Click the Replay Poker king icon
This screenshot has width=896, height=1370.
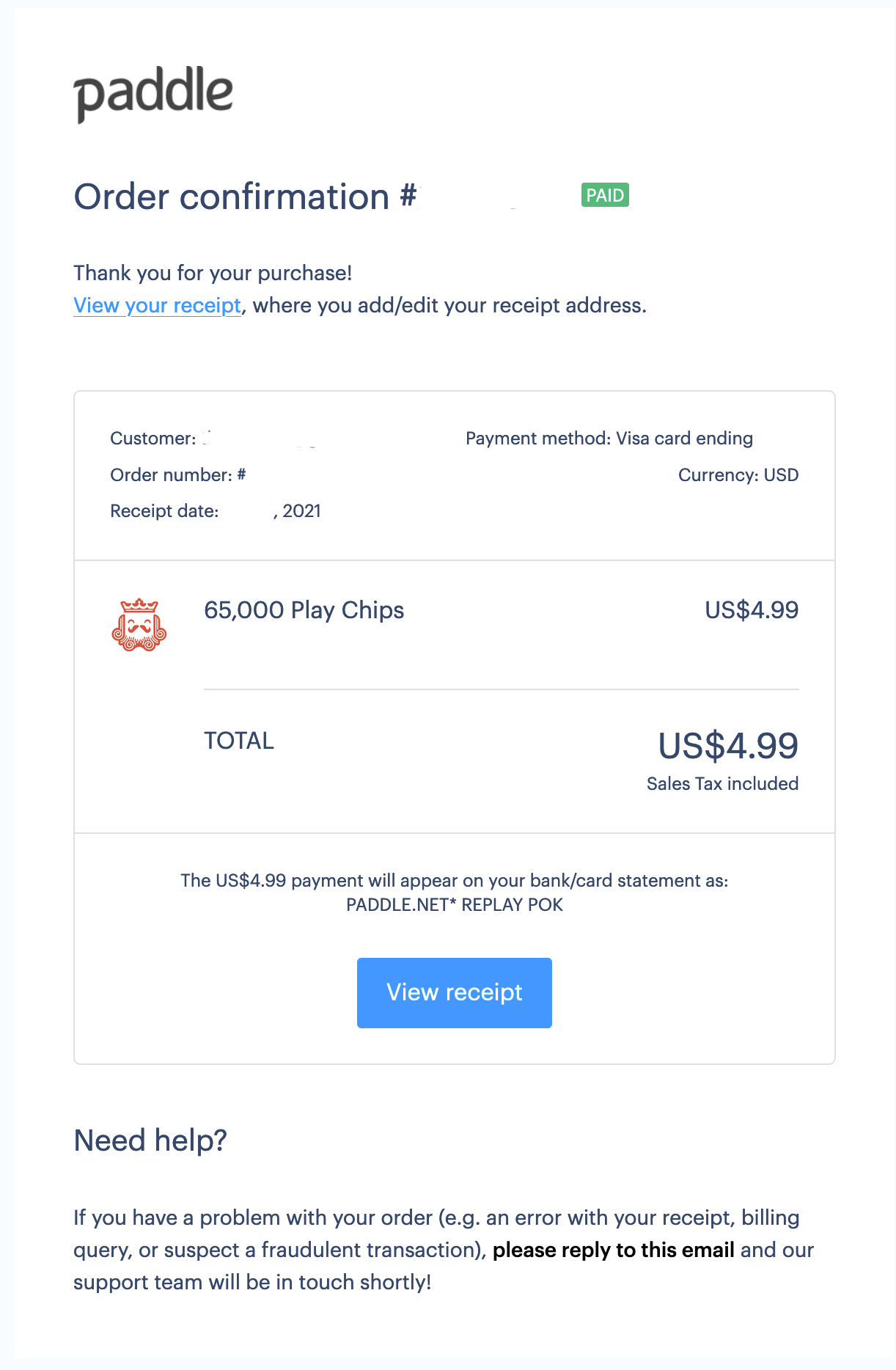139,625
